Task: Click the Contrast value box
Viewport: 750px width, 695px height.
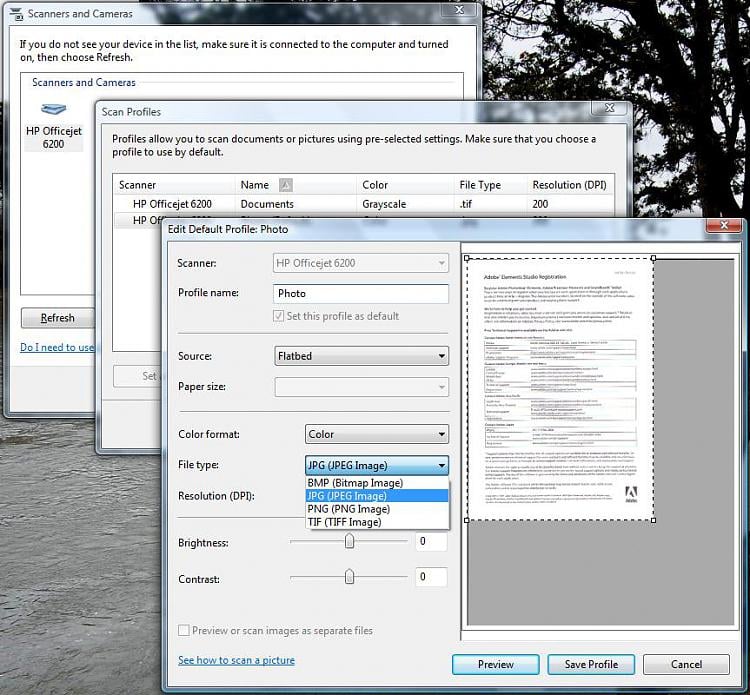Action: [x=431, y=577]
